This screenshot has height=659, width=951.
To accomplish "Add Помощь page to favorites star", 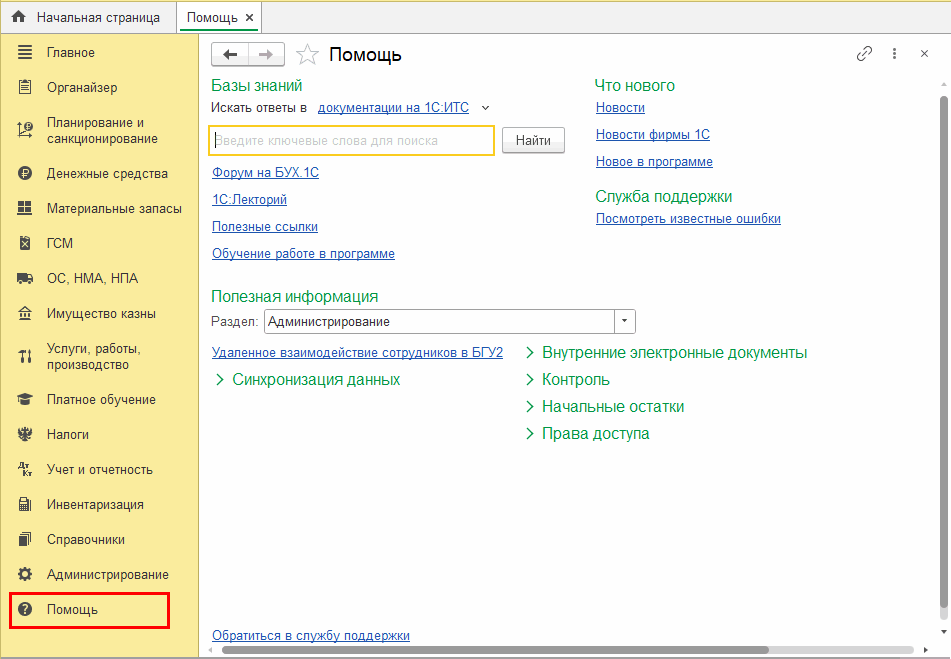I will point(308,54).
